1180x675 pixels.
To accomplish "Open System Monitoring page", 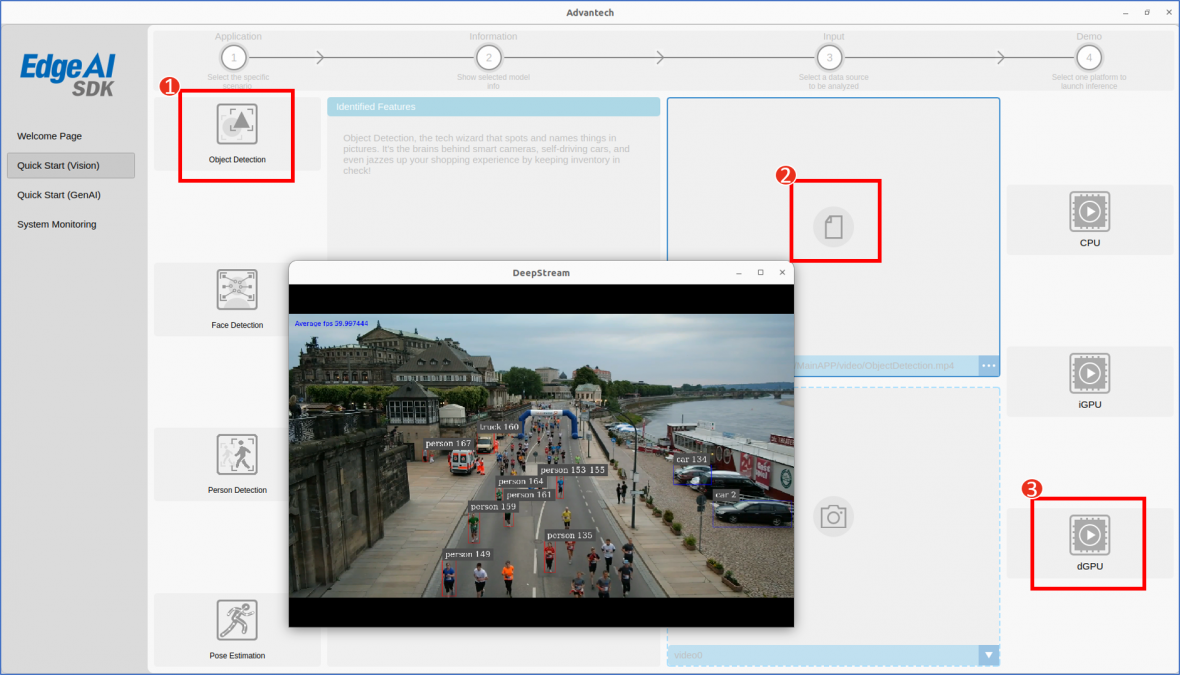I will point(57,224).
